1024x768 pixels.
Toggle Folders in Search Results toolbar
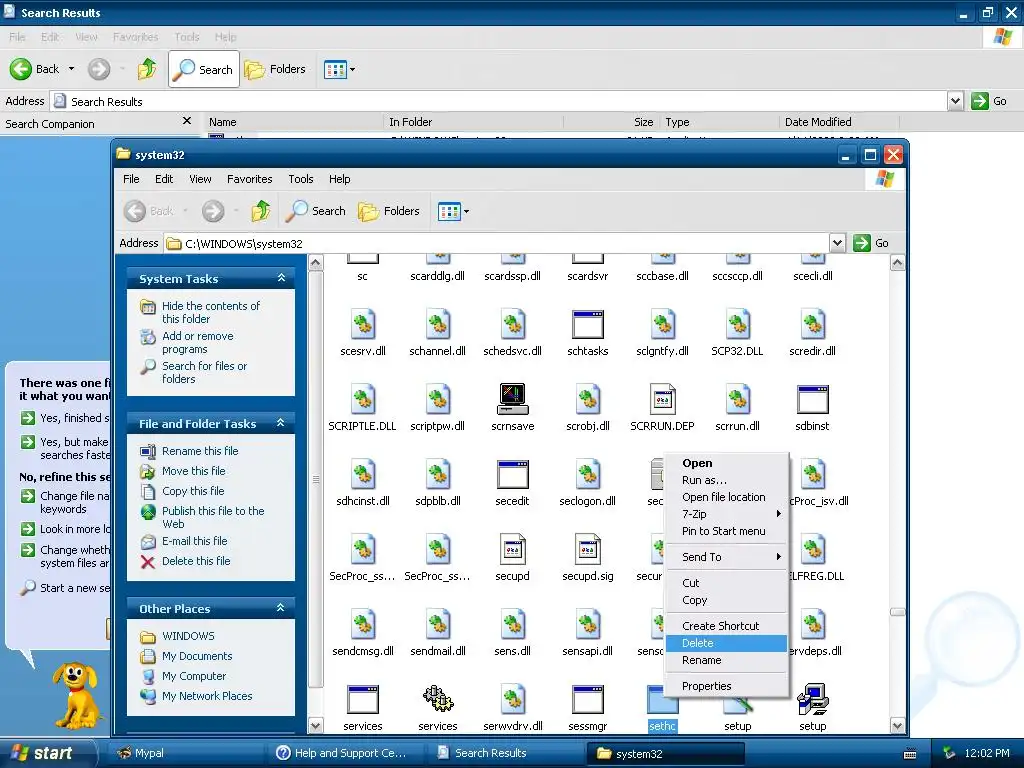274,69
